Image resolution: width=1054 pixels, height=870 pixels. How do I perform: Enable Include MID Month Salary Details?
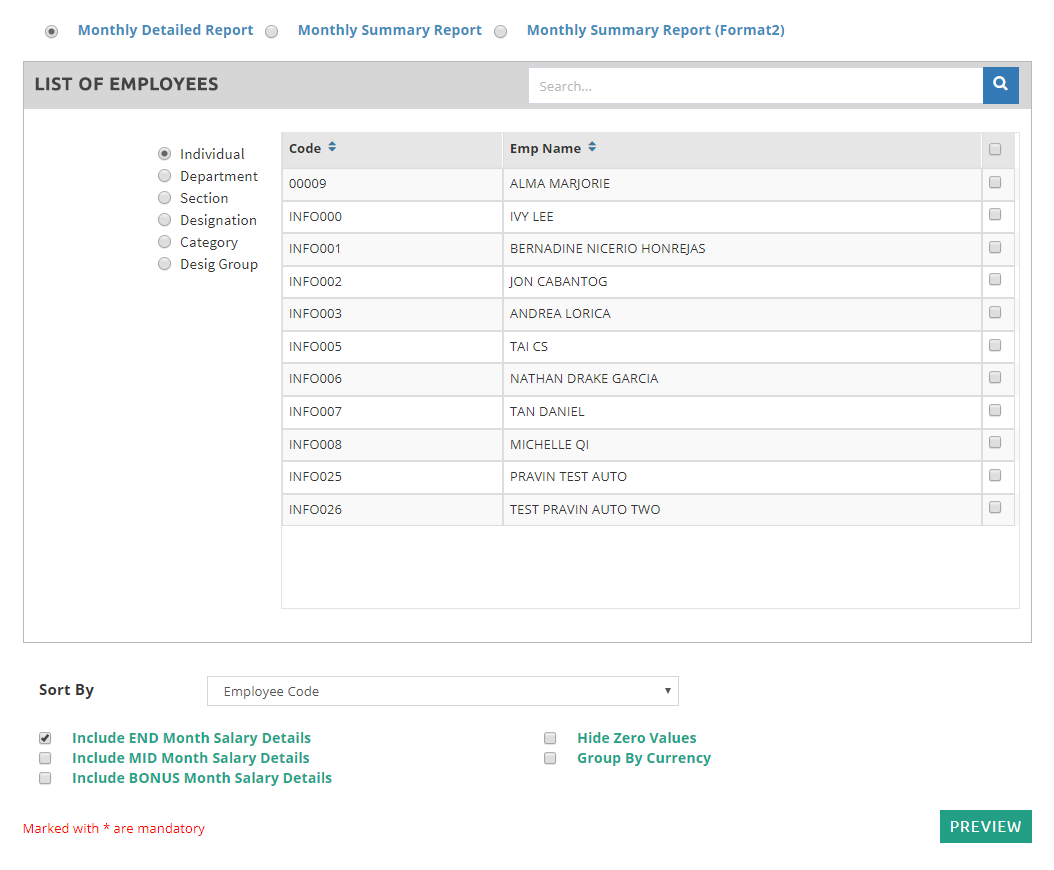coord(45,758)
